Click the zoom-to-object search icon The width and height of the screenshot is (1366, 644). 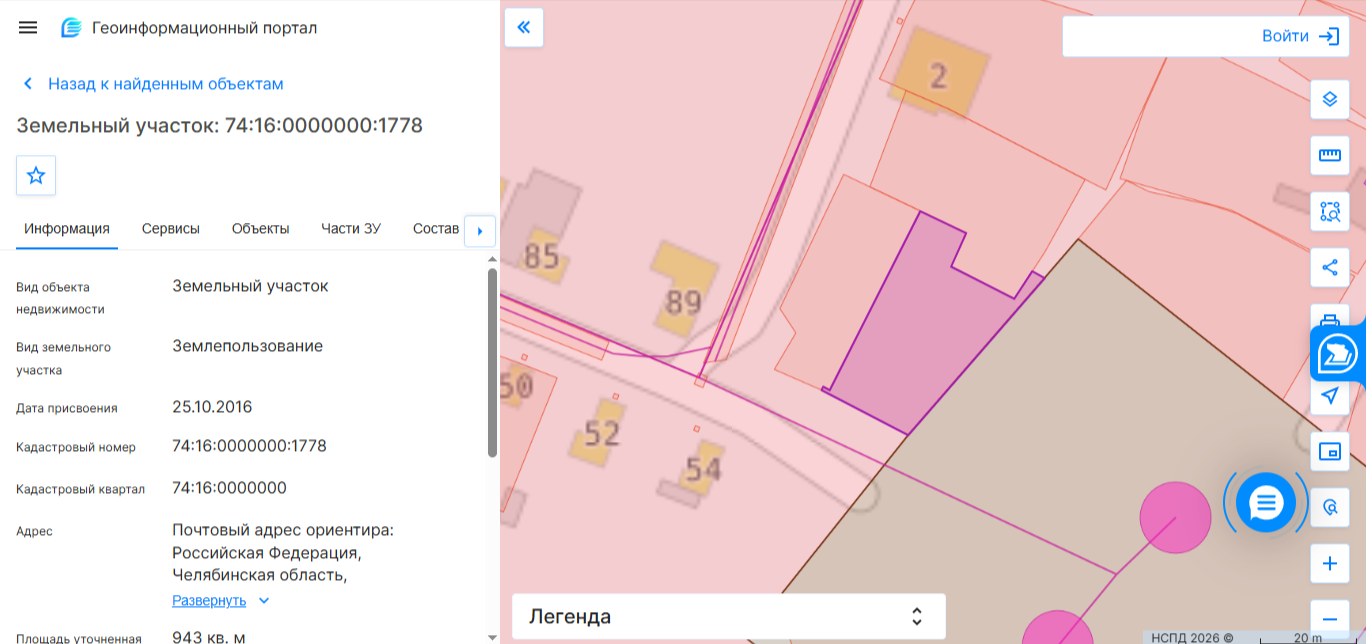1330,507
